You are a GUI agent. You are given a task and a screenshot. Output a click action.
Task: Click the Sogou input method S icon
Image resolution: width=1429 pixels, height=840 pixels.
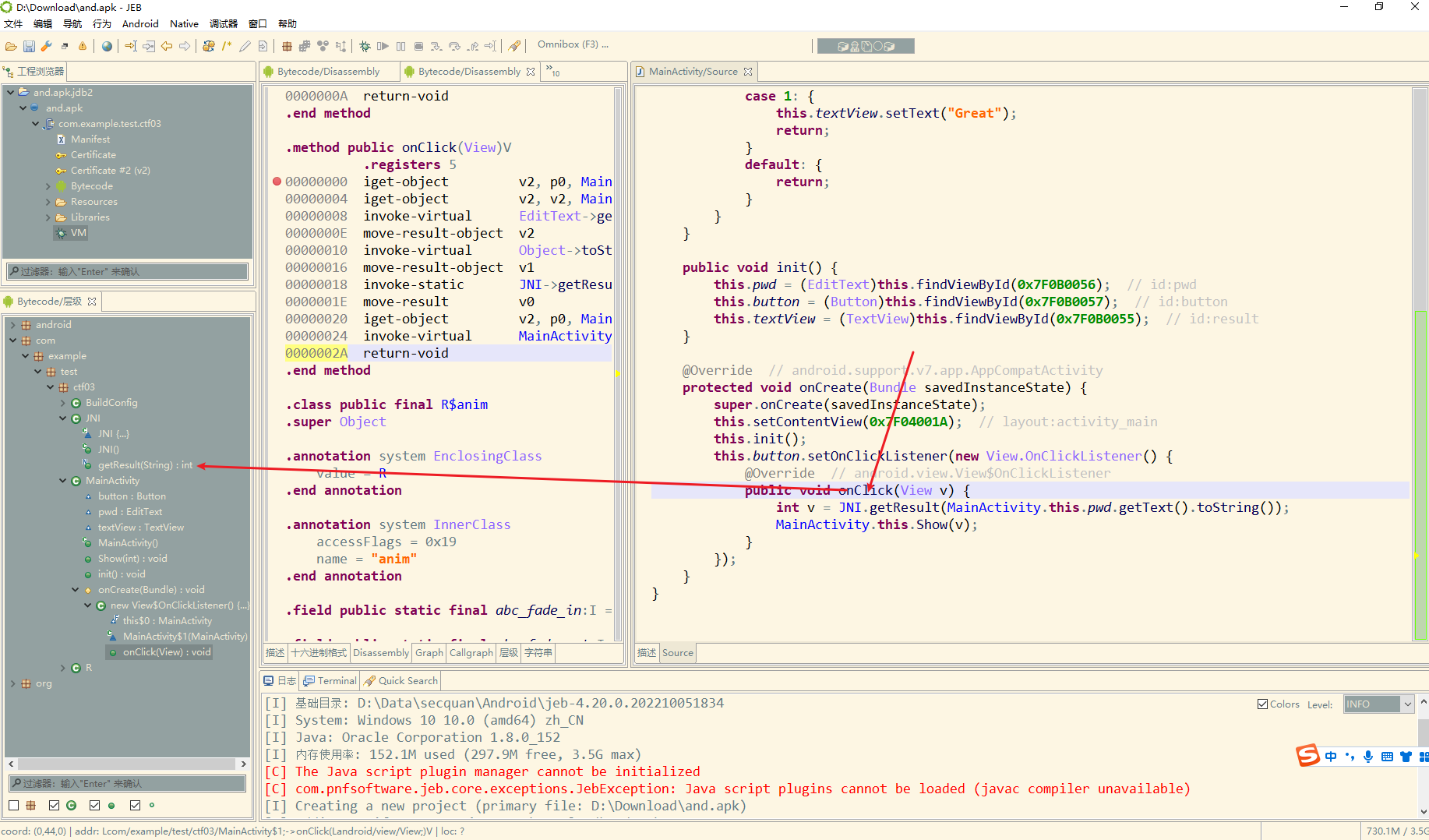[1307, 755]
